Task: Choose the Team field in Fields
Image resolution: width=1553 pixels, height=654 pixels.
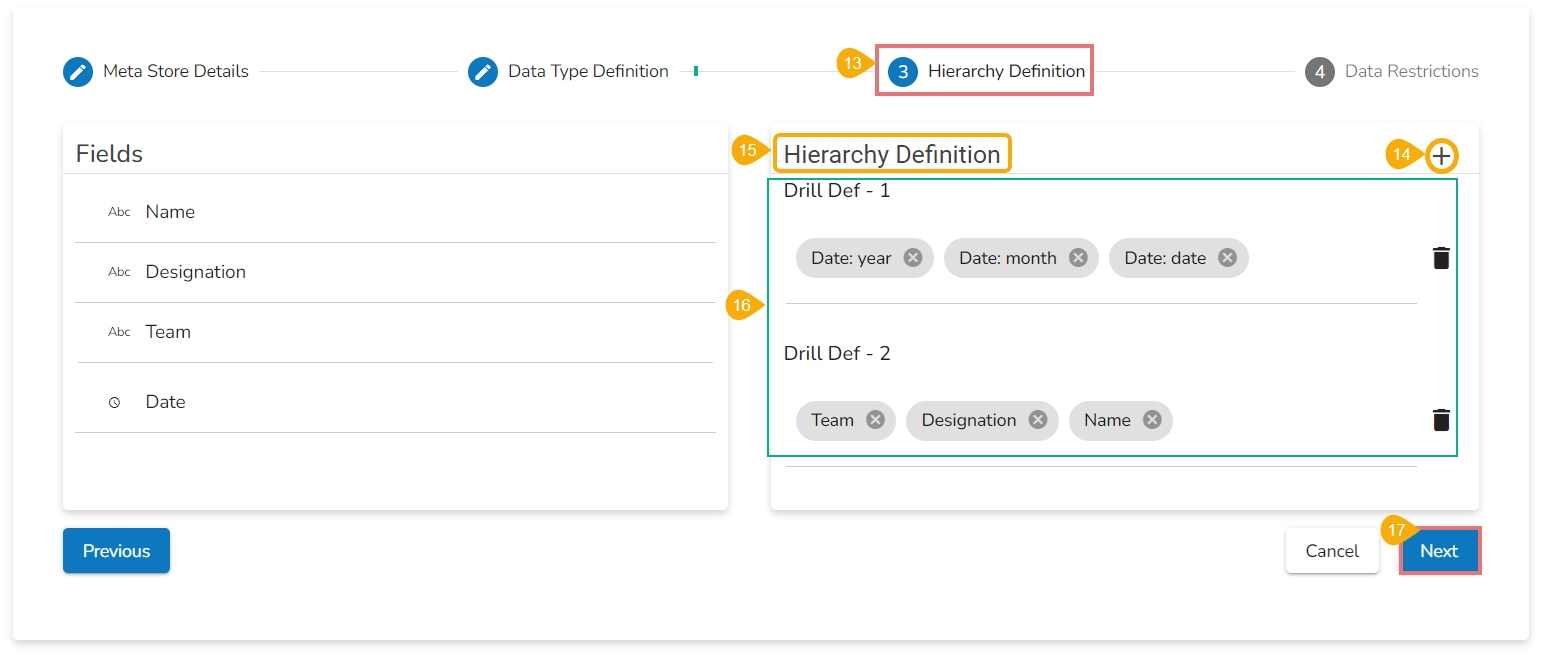Action: 168,332
